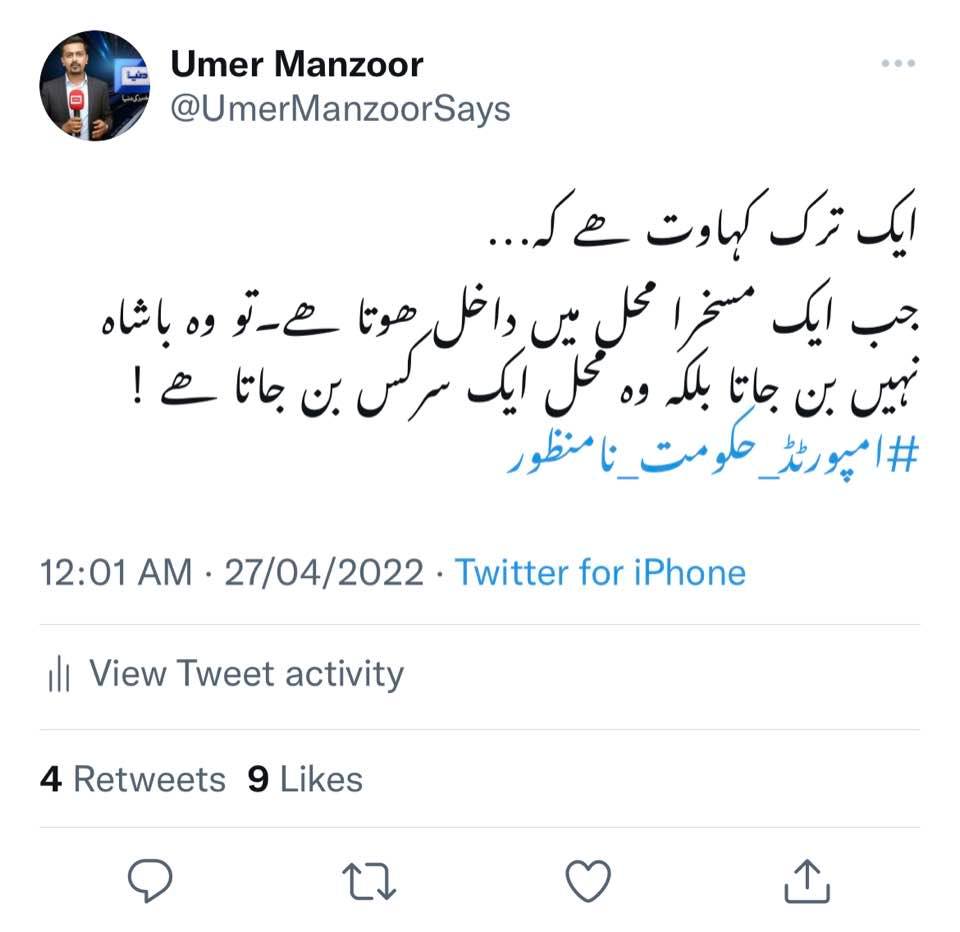View Tweet activity details

(247, 674)
